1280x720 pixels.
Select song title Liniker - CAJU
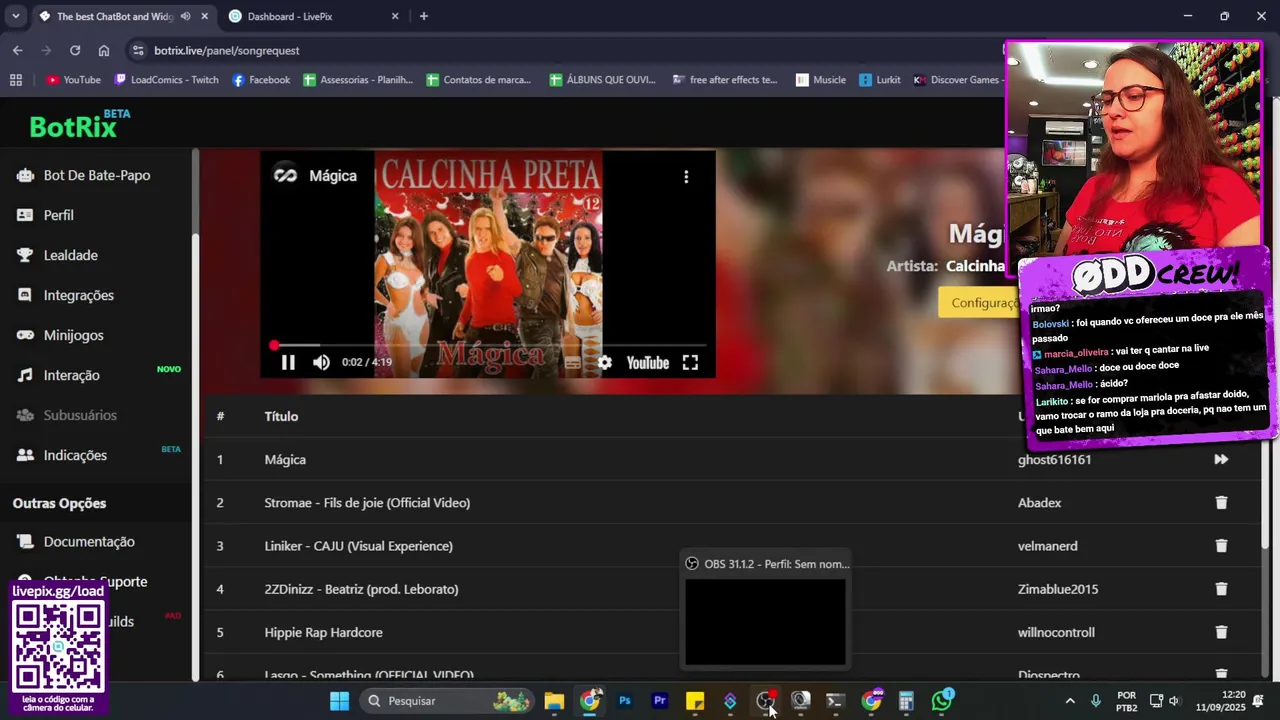358,546
